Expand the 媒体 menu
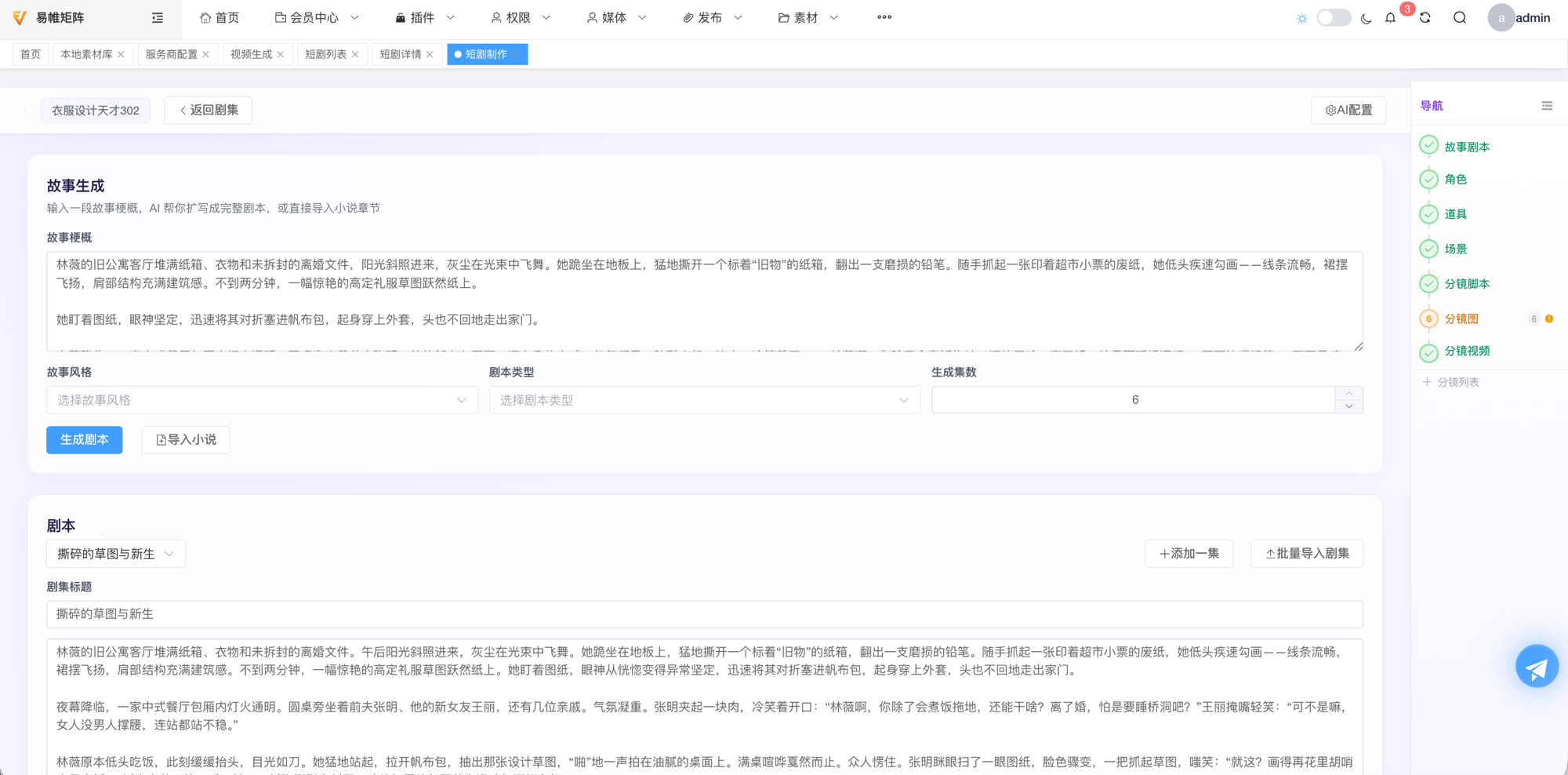 pyautogui.click(x=616, y=17)
